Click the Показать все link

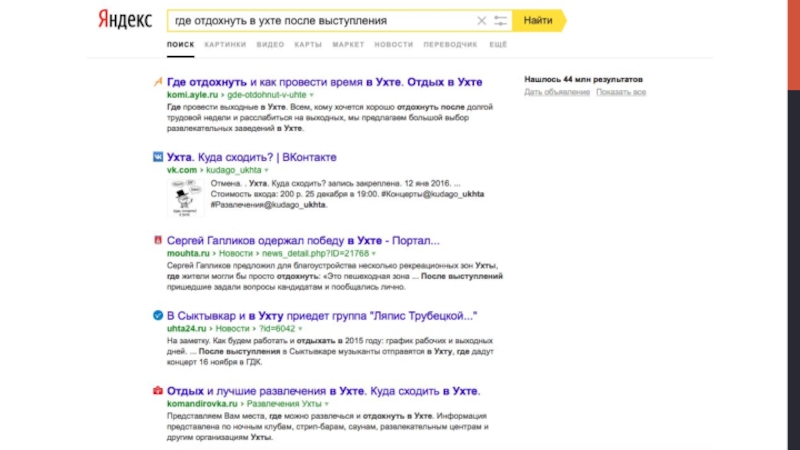(x=621, y=92)
